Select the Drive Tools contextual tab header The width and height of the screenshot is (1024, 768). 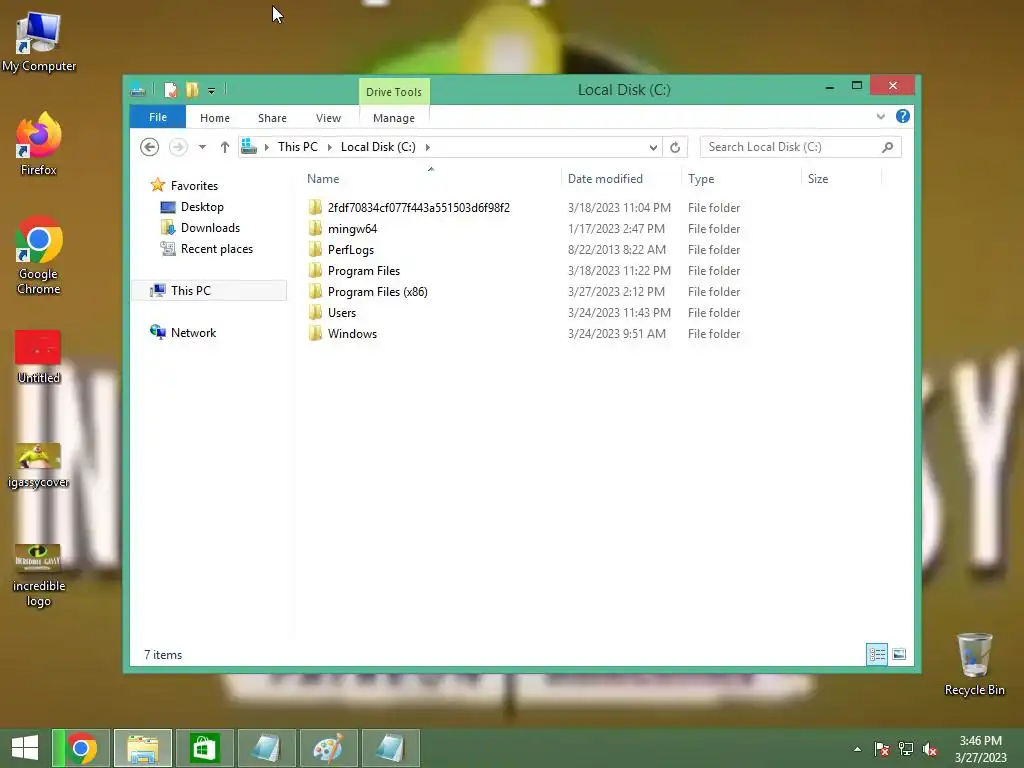(x=394, y=92)
